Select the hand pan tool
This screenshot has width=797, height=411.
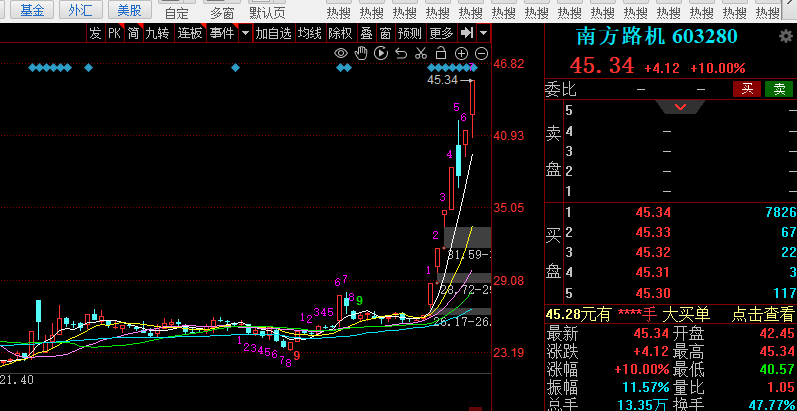click(361, 53)
